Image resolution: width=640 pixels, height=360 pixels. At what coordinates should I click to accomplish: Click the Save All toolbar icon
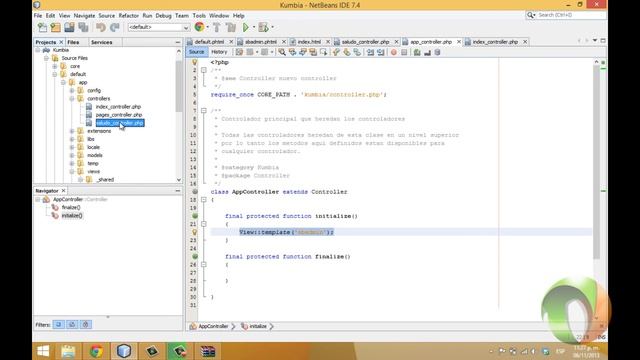pos(83,27)
